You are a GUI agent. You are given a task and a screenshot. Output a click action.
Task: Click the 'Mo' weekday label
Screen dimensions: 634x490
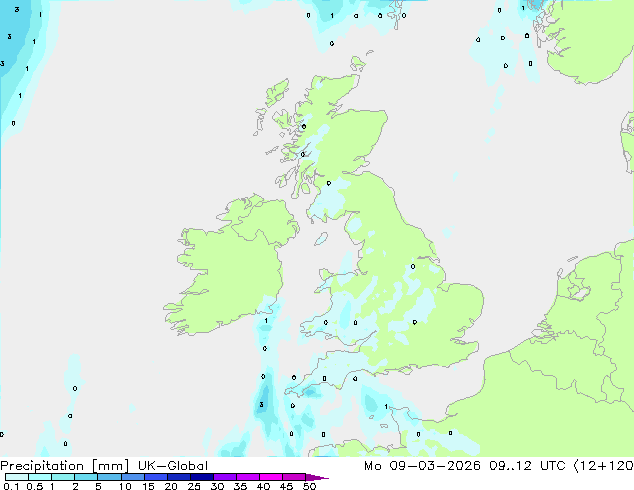[372, 466]
